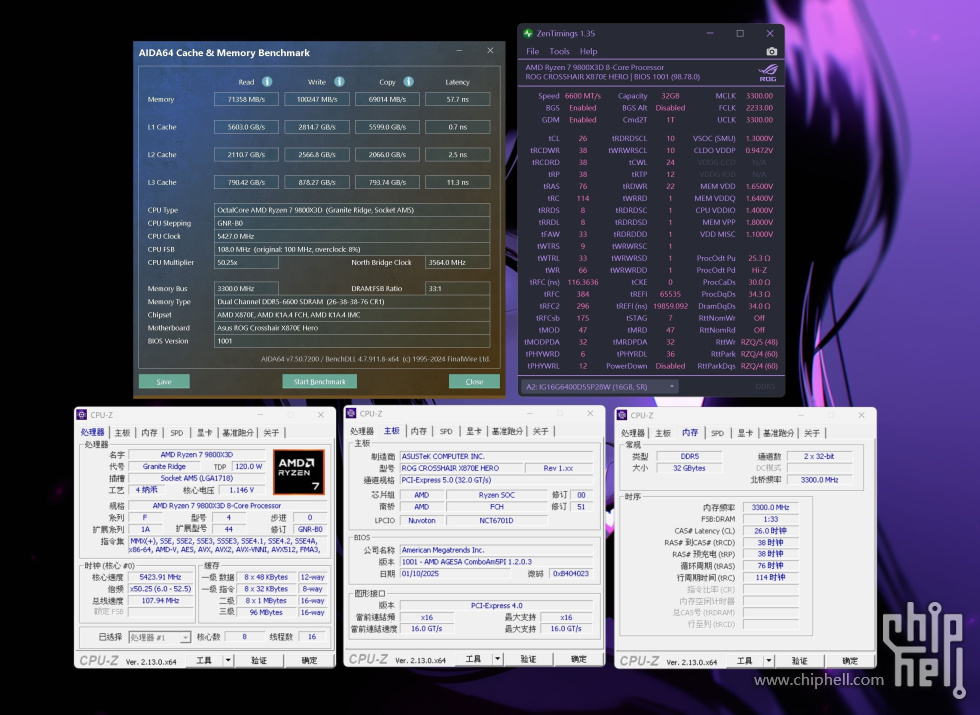Click the 内存频率 value 3300.0 MHz
The image size is (980, 715).
[x=770, y=508]
